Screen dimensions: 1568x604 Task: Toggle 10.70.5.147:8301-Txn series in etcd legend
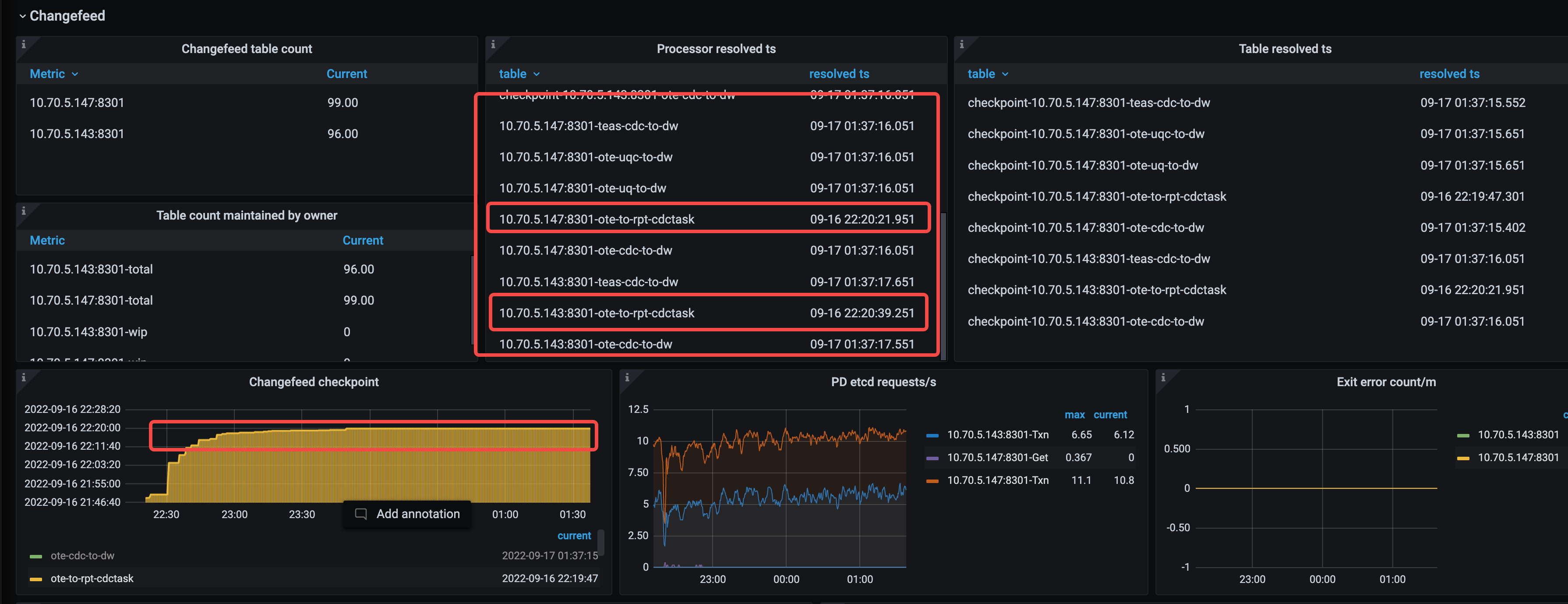click(998, 480)
